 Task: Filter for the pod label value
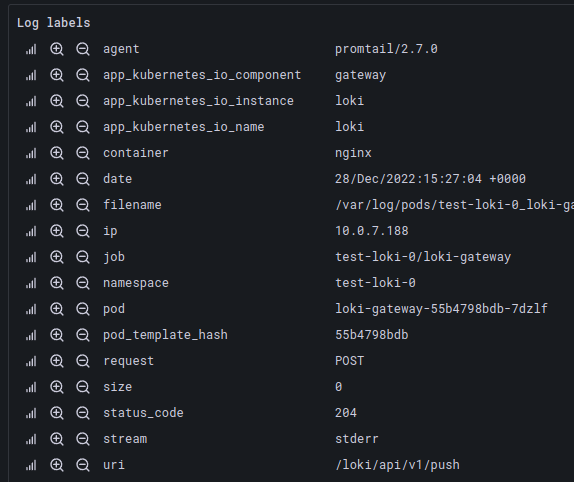tap(57, 309)
